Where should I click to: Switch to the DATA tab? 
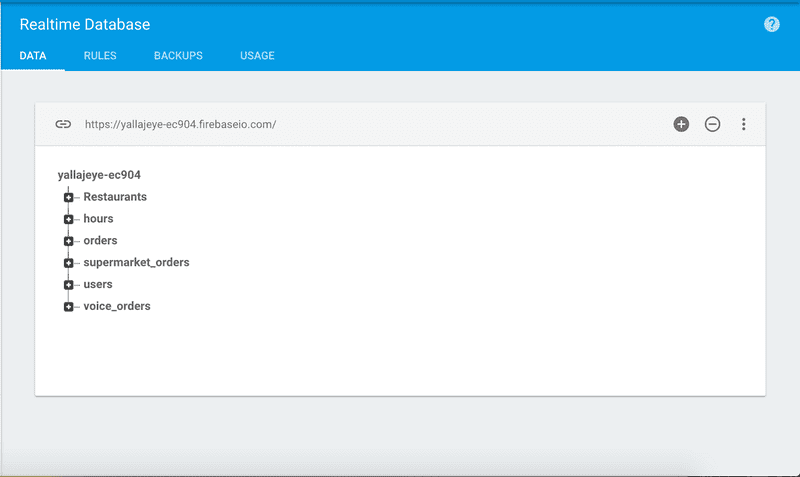click(x=33, y=56)
